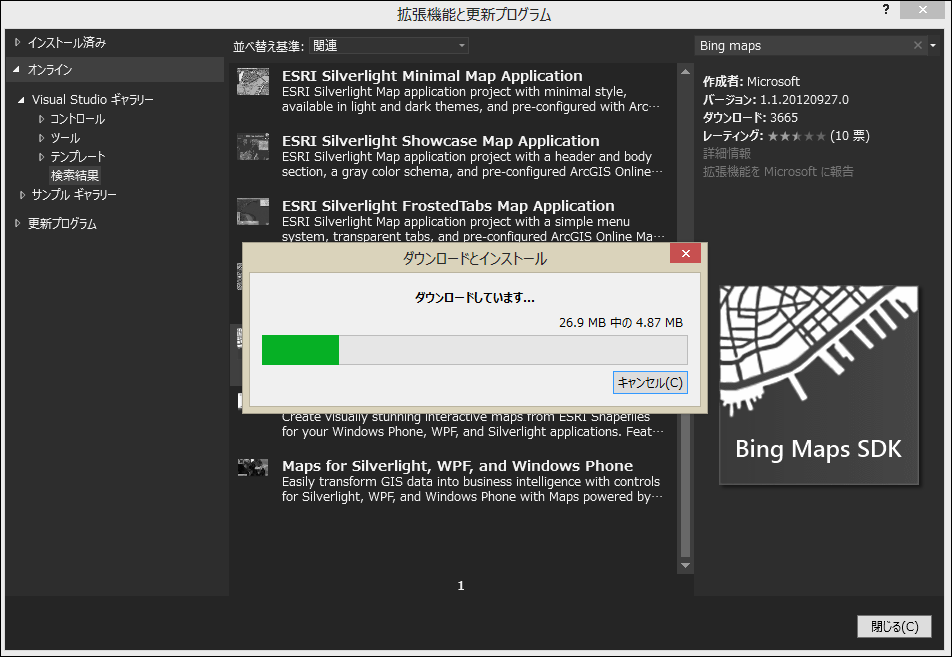This screenshot has height=657, width=952.
Task: Click the Bing Maps SDK preview image
Action: [818, 385]
